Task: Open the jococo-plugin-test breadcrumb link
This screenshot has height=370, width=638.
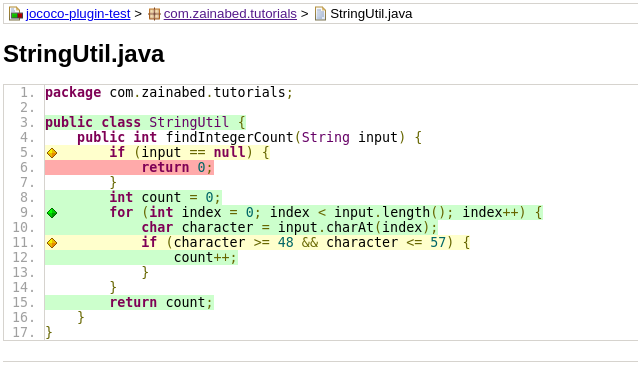Action: 78,14
